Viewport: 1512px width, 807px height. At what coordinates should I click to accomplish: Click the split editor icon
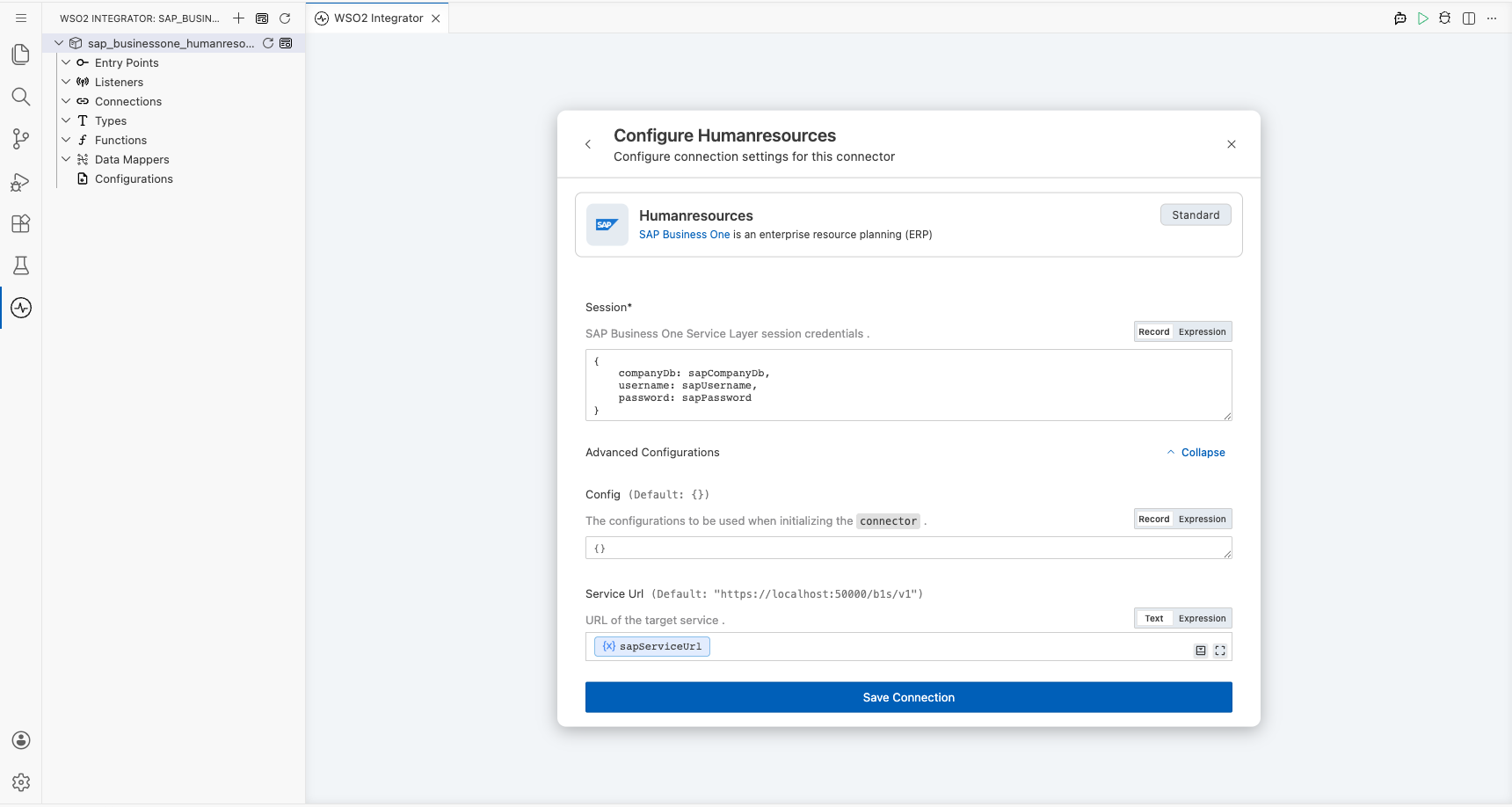(x=1469, y=18)
